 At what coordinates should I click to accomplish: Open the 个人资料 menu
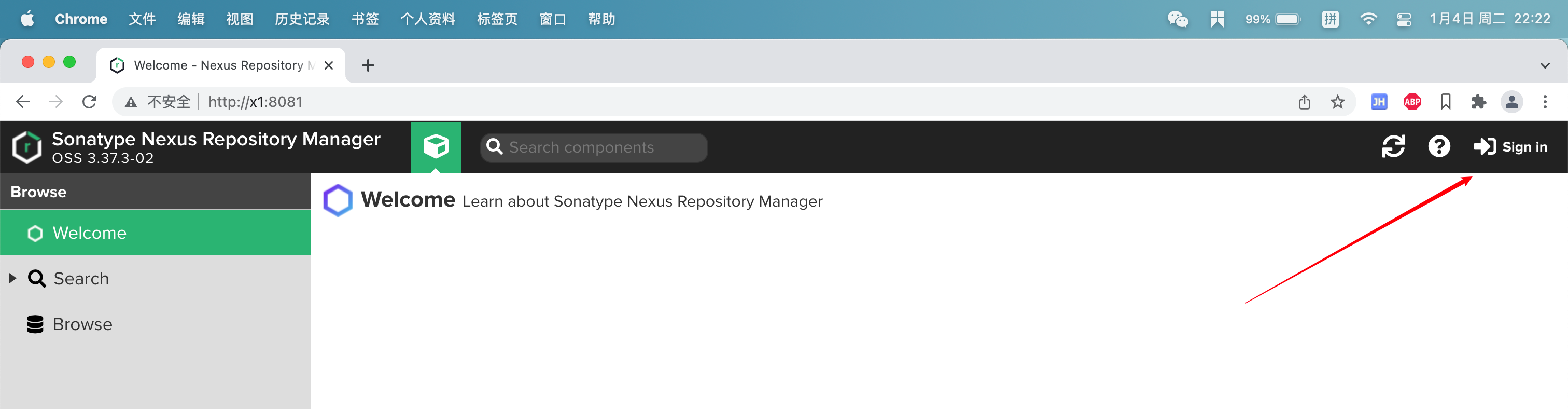(427, 19)
